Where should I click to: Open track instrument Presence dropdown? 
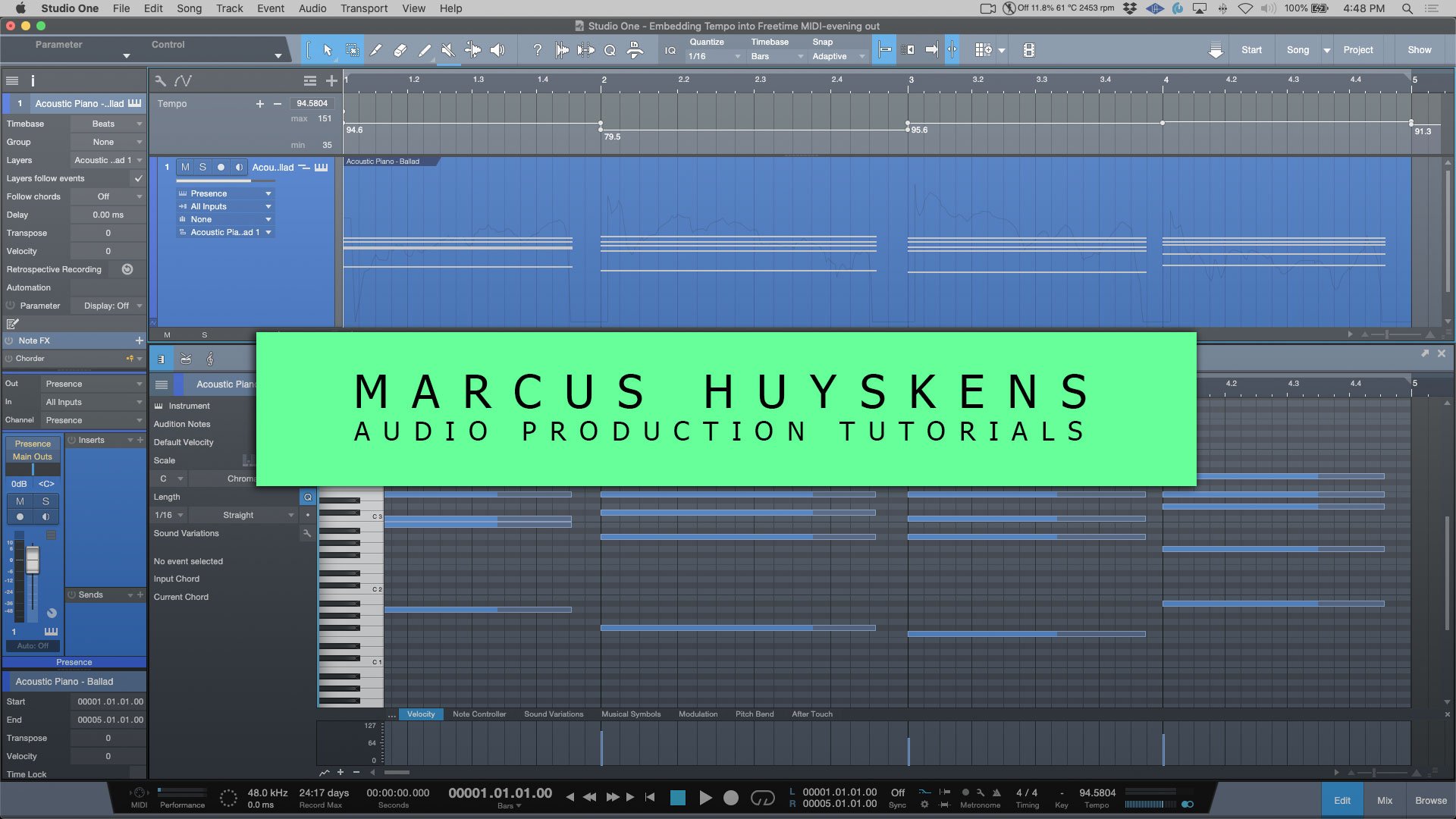coord(225,193)
